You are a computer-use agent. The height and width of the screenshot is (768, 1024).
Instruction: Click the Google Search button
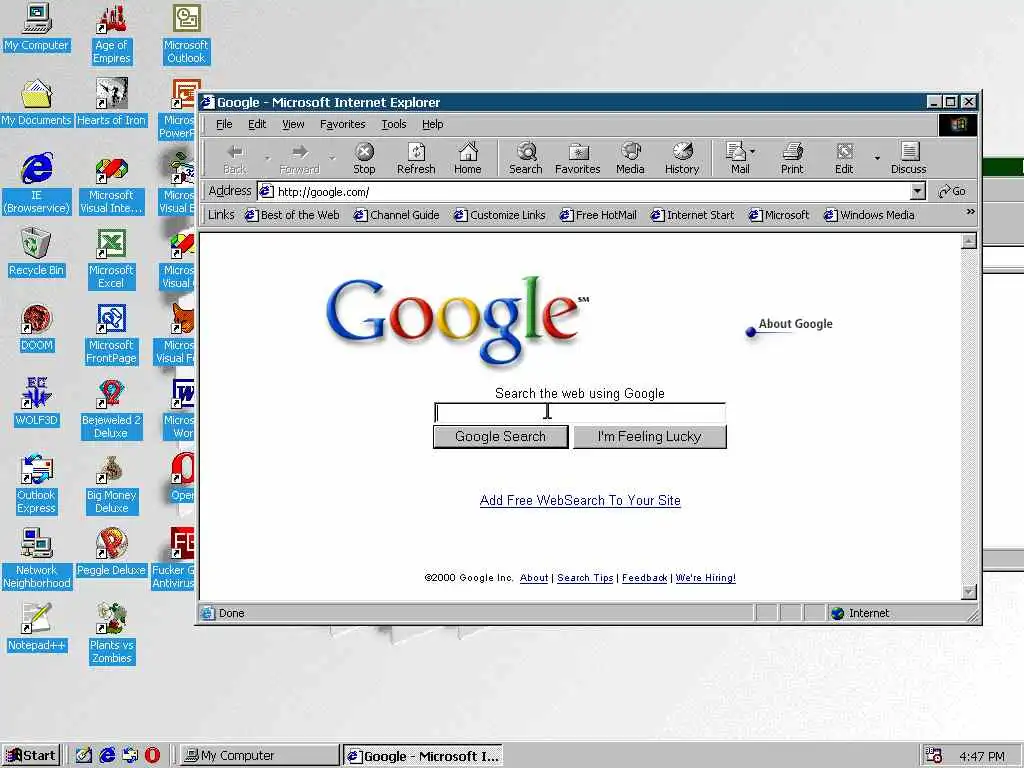click(x=500, y=436)
